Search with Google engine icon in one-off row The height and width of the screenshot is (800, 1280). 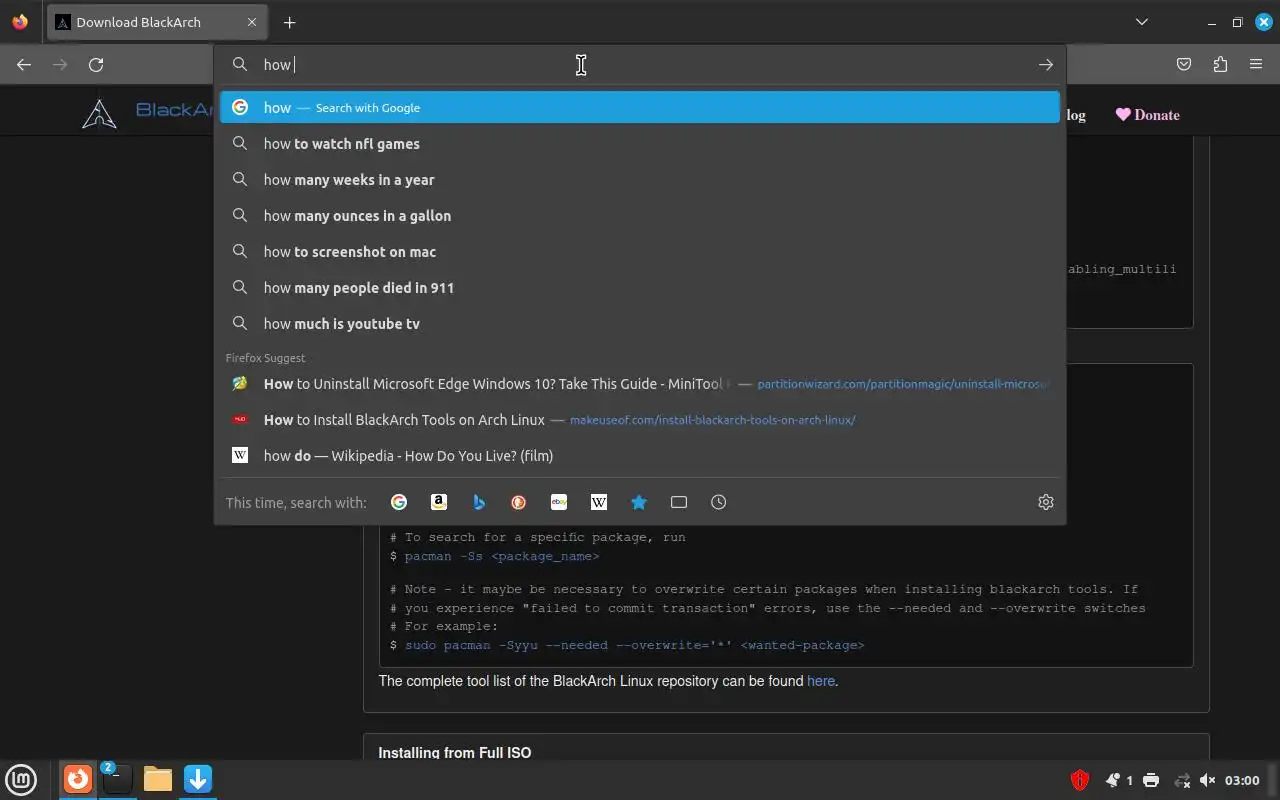399,502
